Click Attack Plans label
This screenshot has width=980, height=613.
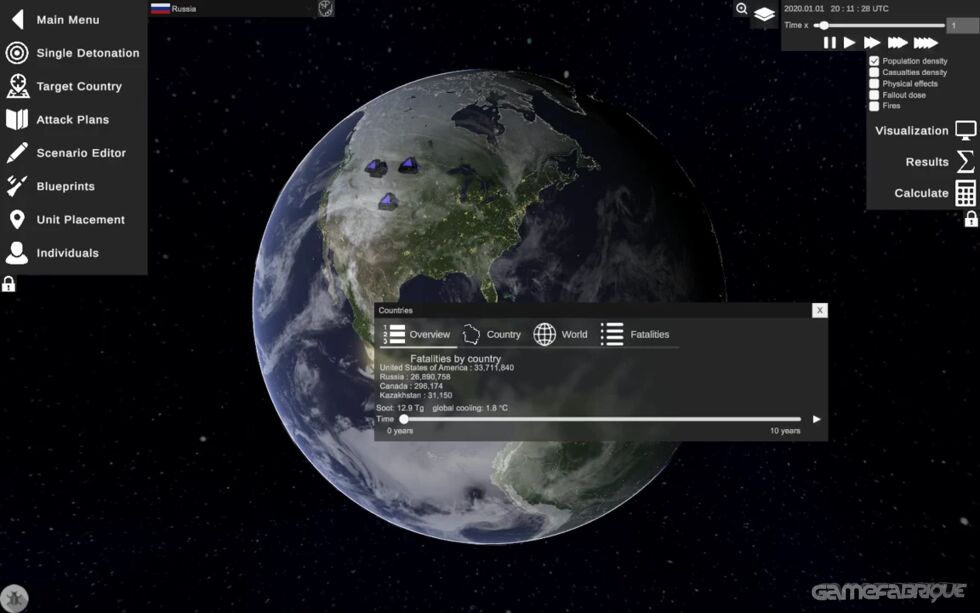pyautogui.click(x=72, y=119)
